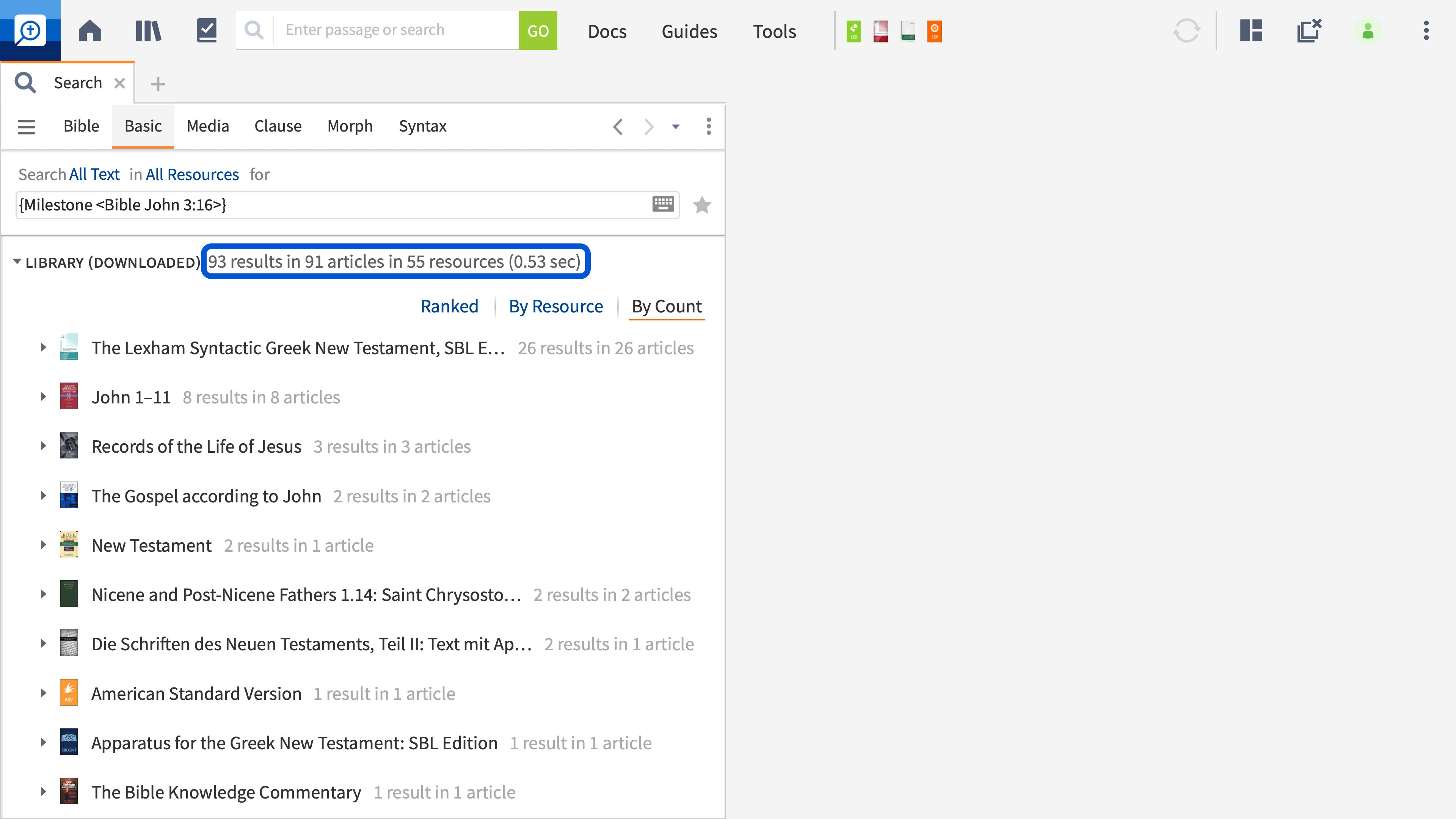Click the American Standard Version cover thumbnail
This screenshot has height=819, width=1456.
point(69,692)
